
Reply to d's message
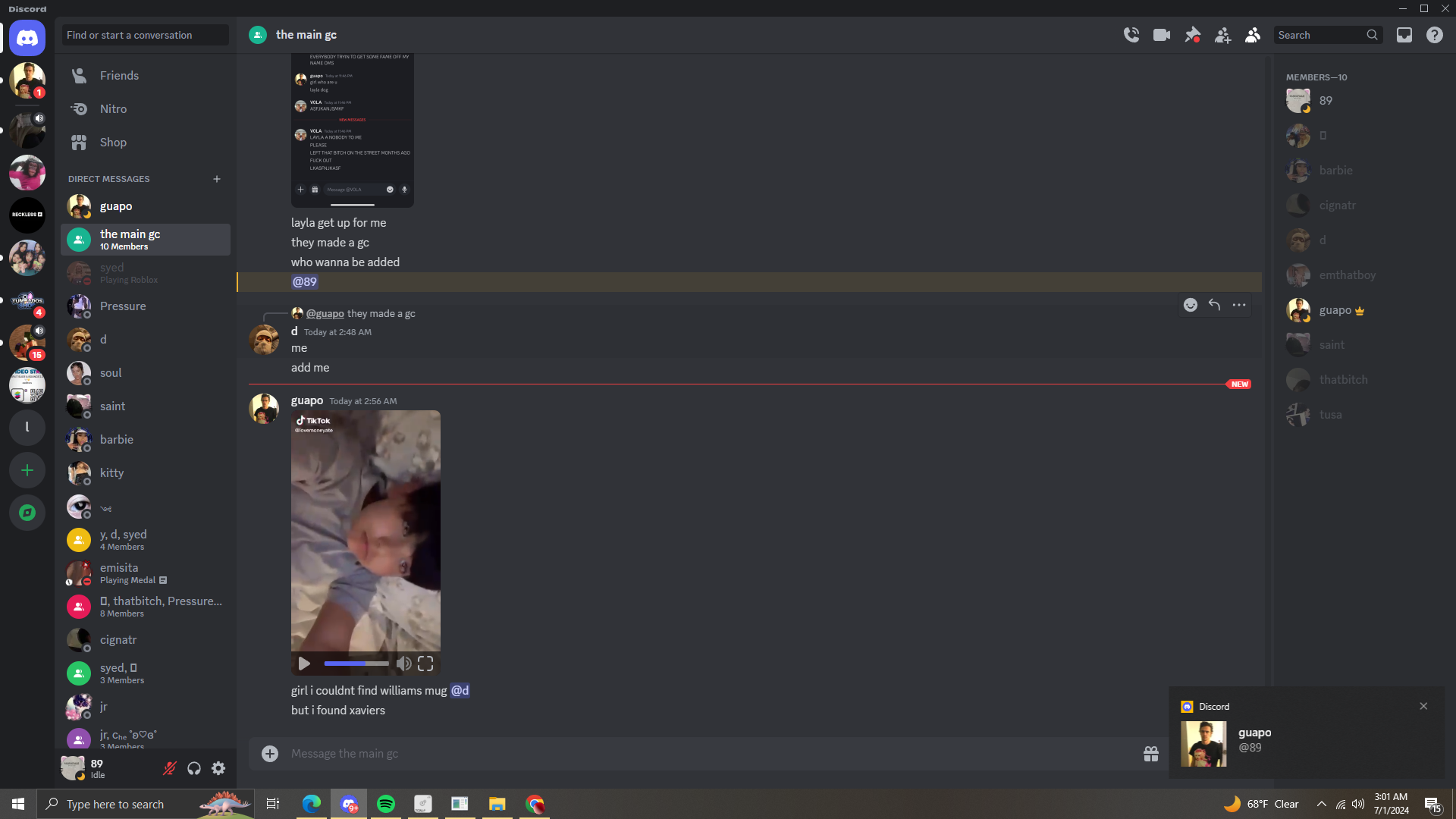1215,305
